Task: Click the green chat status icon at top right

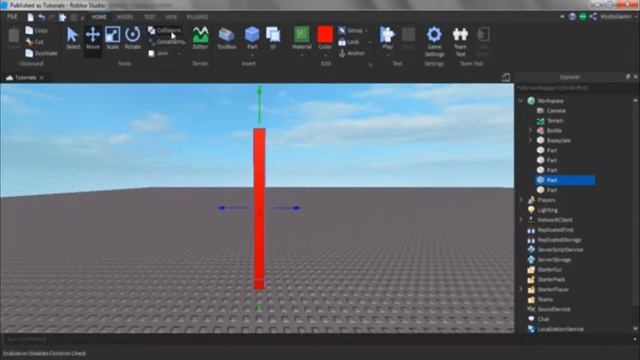Action: 583,16
